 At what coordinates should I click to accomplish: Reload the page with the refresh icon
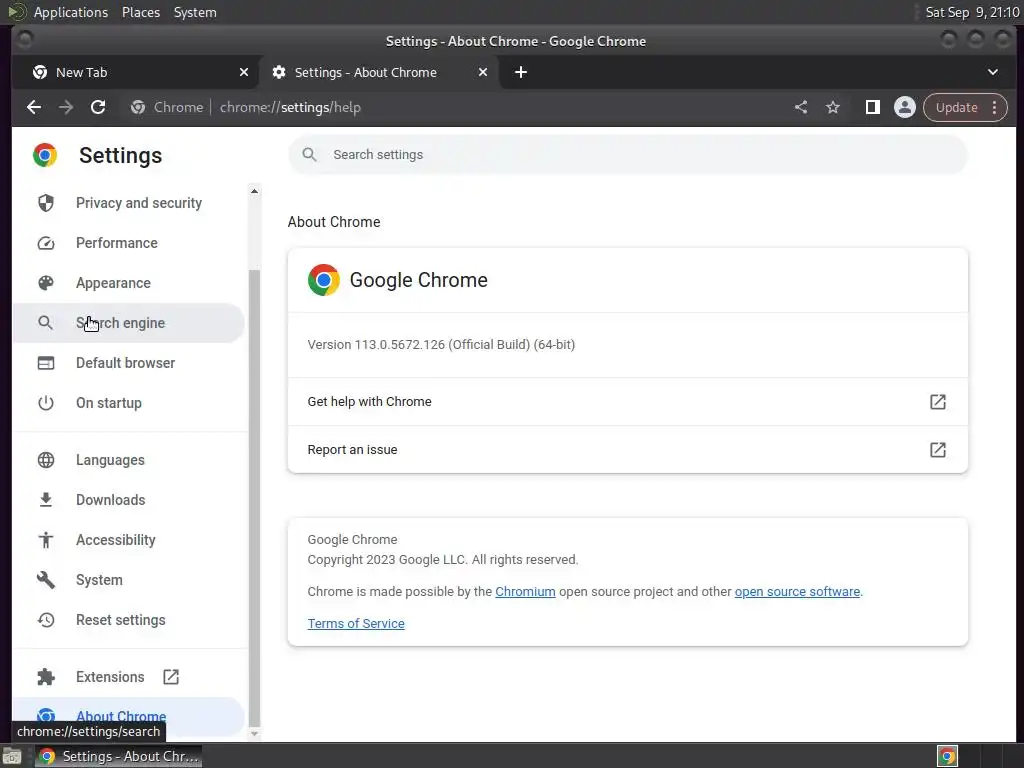click(x=98, y=107)
